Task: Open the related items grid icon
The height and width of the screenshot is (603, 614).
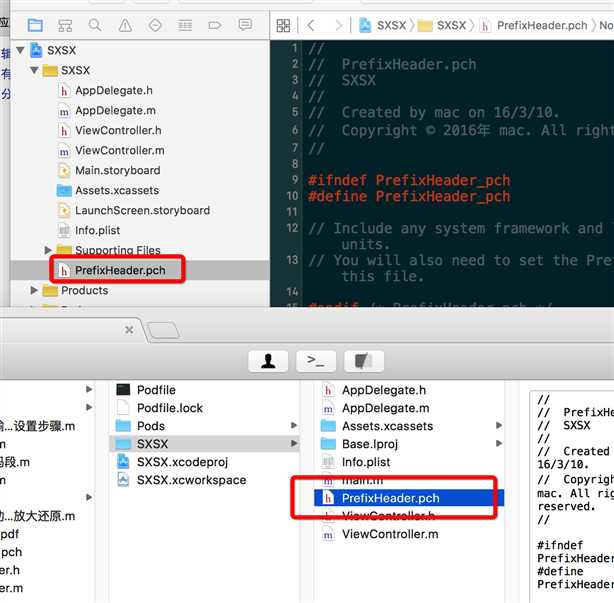Action: (x=283, y=25)
